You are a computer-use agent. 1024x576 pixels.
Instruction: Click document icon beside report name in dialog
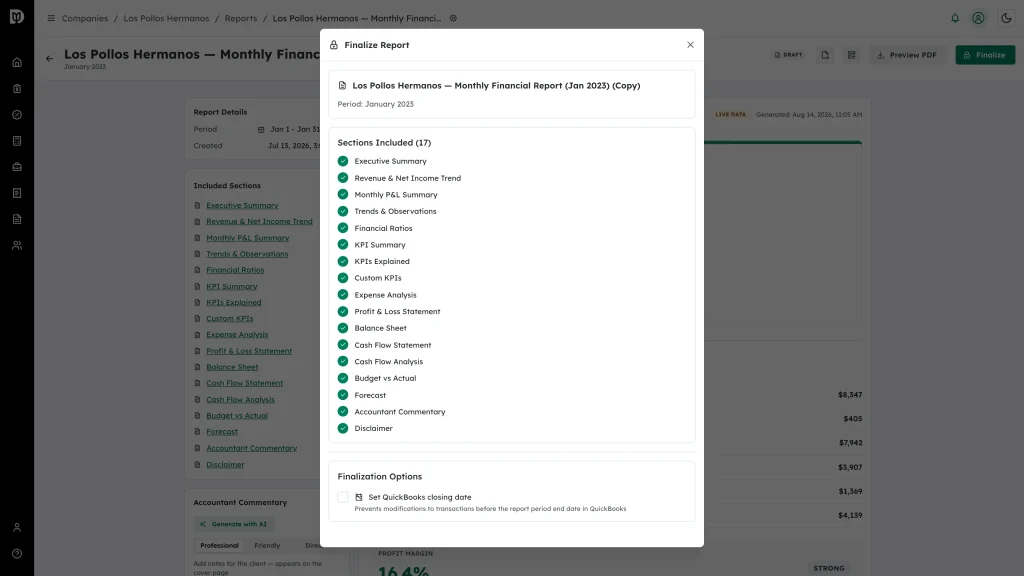click(342, 86)
